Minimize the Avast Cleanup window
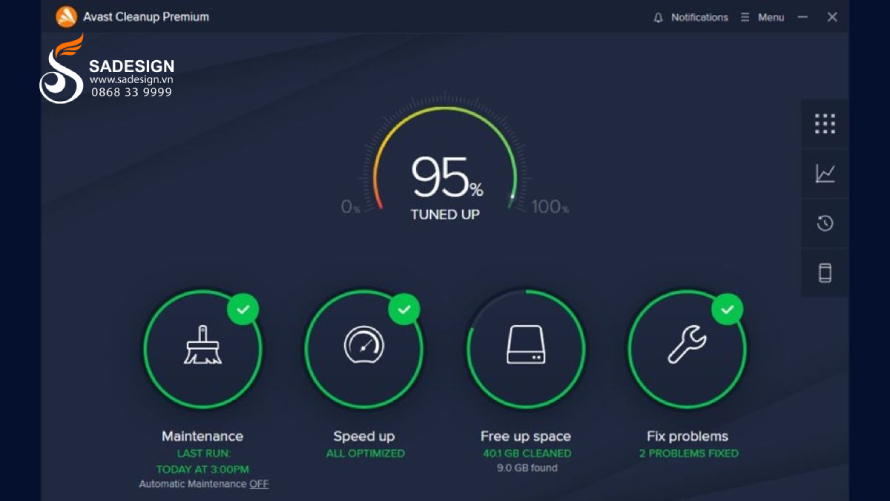The image size is (890, 501). pyautogui.click(x=803, y=17)
